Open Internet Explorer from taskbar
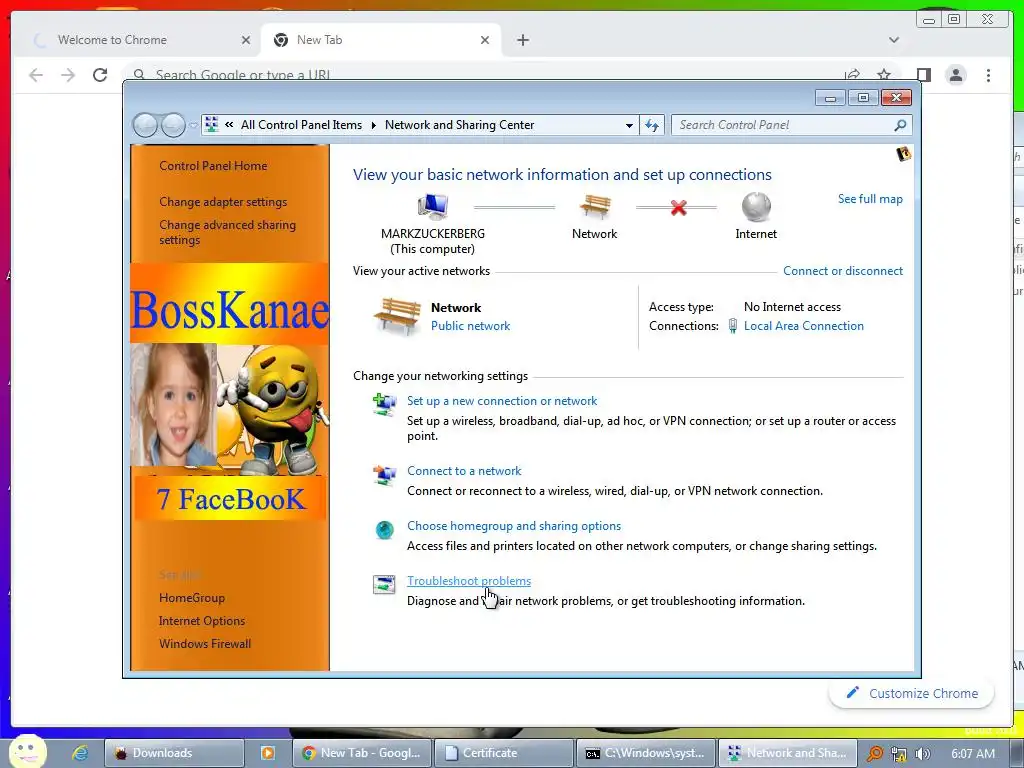The width and height of the screenshot is (1024, 768). [x=80, y=753]
